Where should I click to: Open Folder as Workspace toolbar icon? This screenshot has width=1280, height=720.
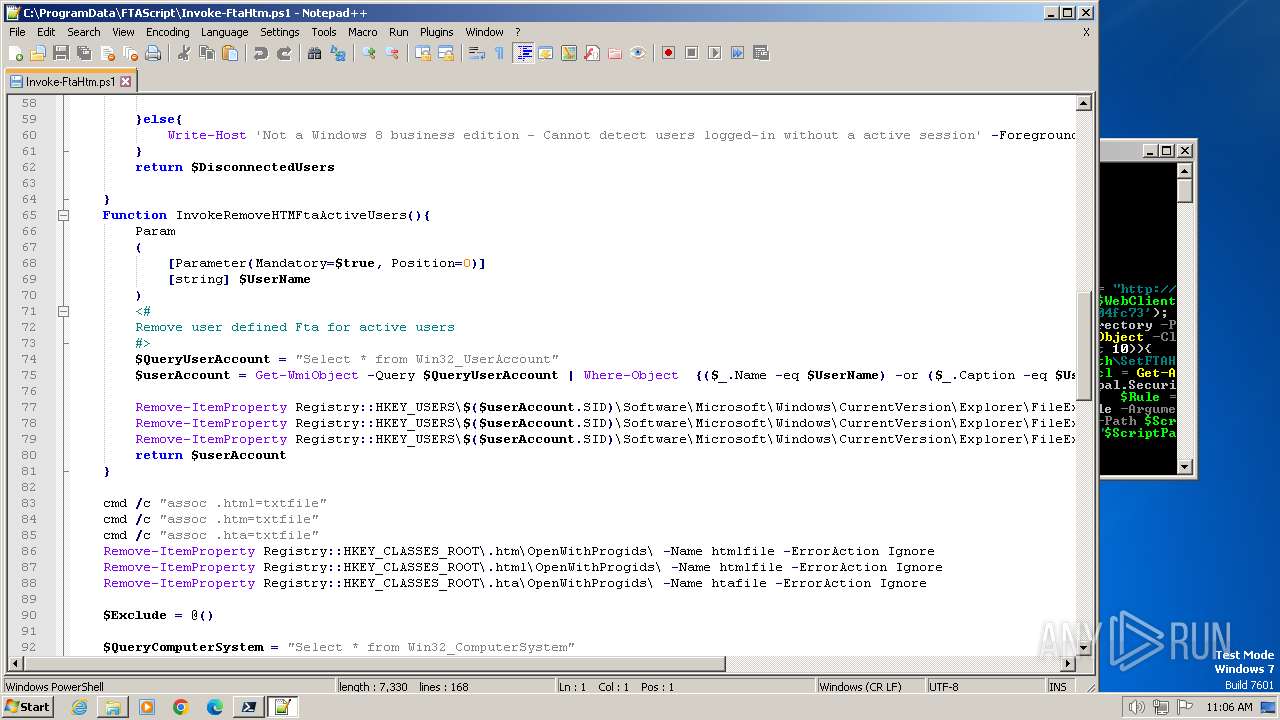pyautogui.click(x=614, y=53)
